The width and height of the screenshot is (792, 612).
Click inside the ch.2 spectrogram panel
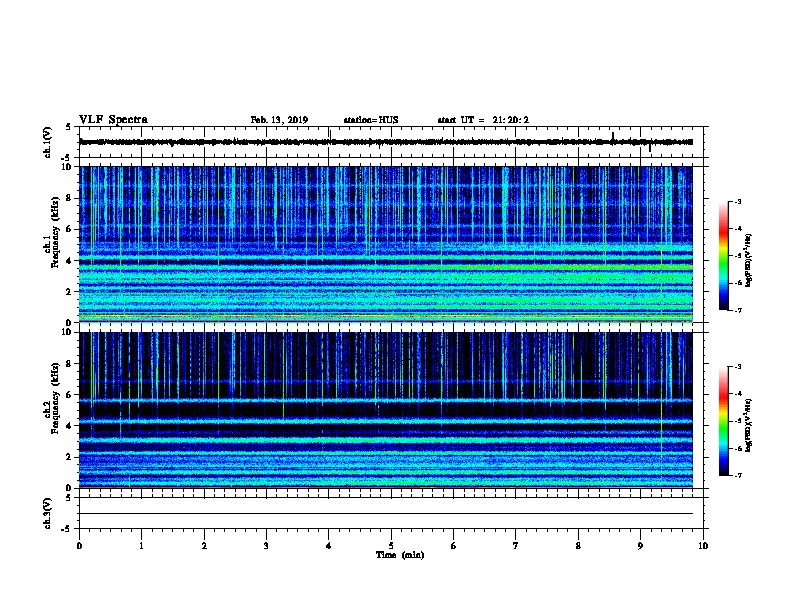(x=386, y=410)
